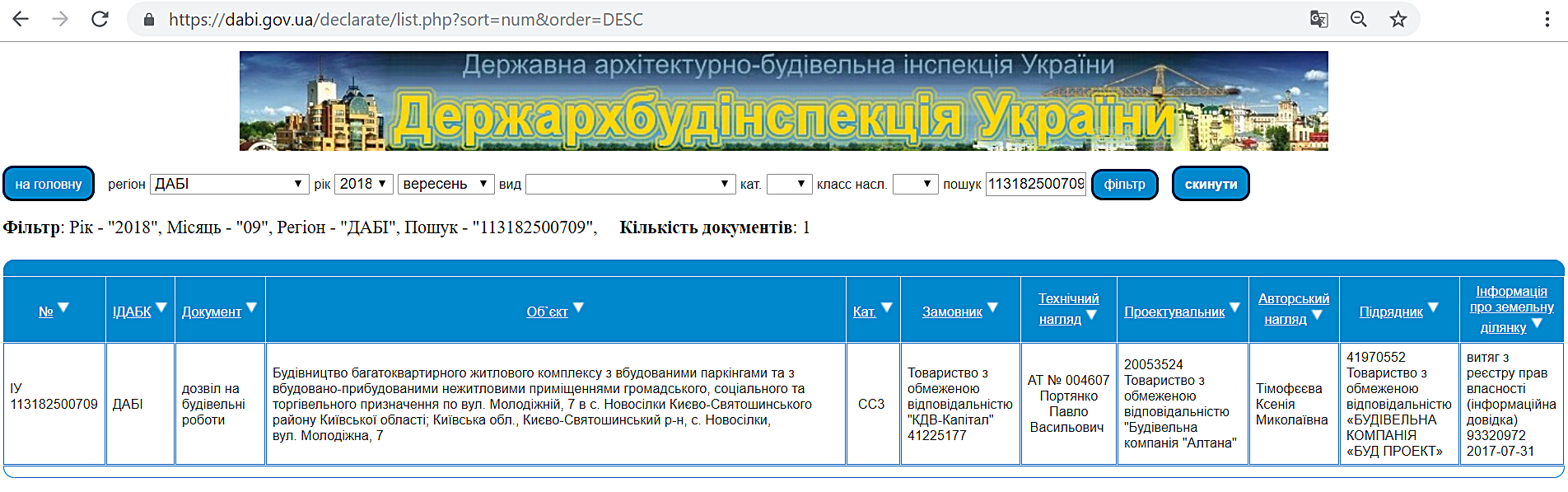Sort by the Об'єкт column header link
Viewport: 1568px width, 492px height.
pyautogui.click(x=548, y=312)
